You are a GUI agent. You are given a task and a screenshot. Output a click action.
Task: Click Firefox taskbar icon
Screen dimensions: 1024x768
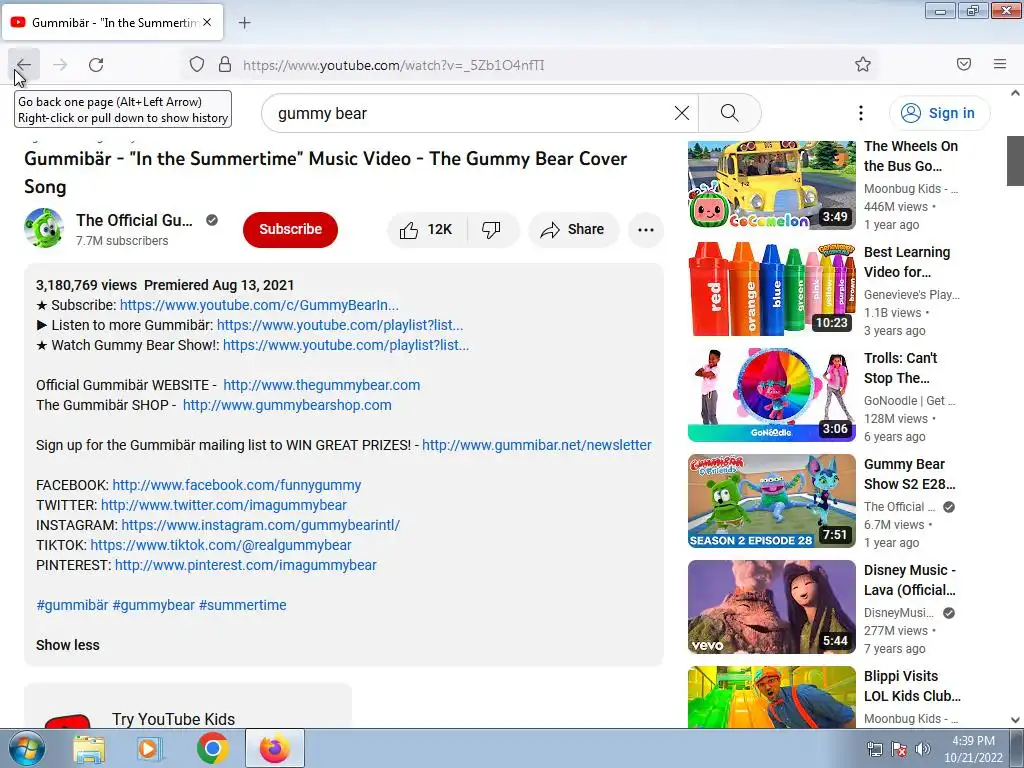[275, 748]
